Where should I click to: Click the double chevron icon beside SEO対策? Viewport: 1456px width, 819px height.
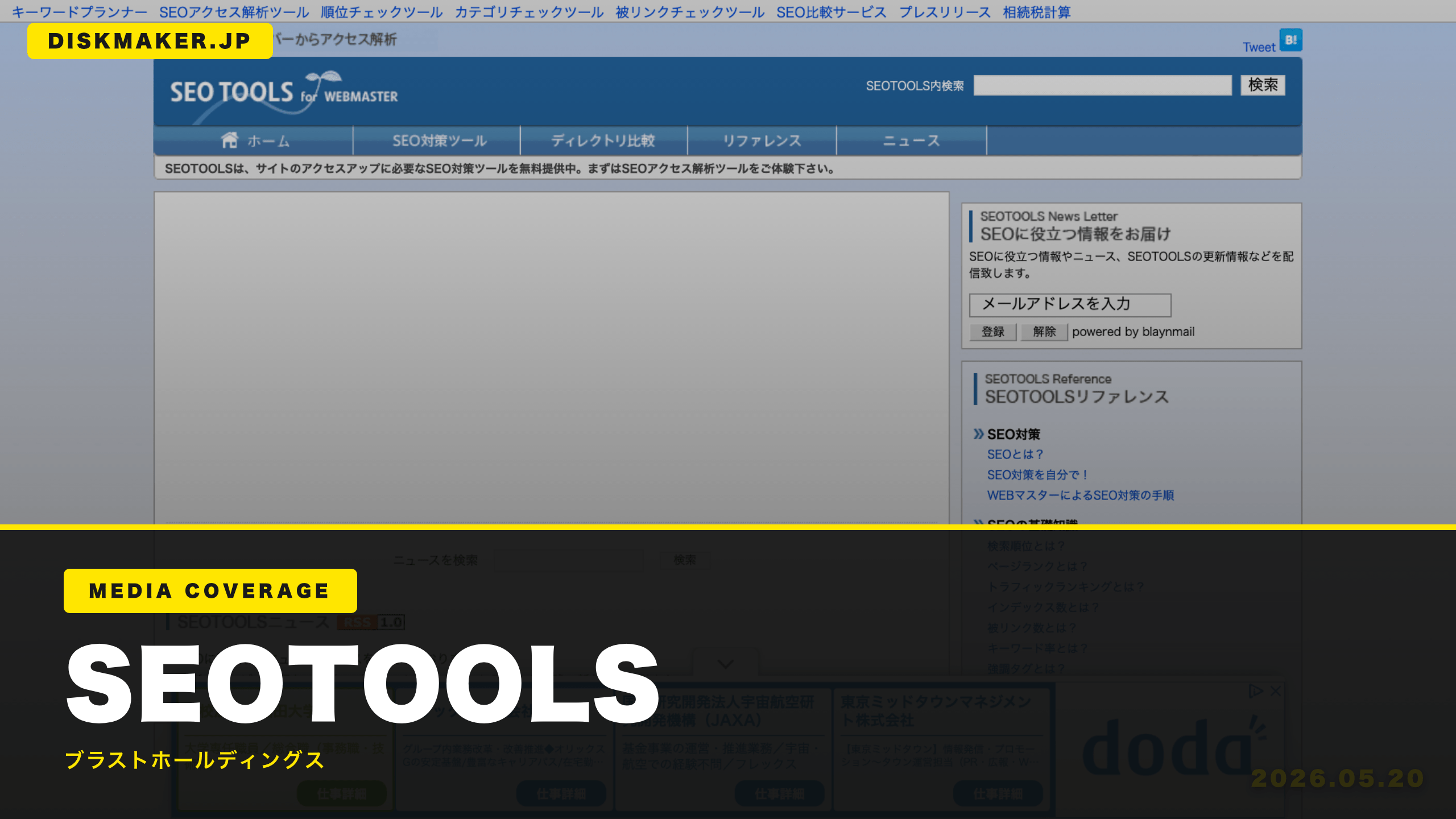[x=978, y=434]
